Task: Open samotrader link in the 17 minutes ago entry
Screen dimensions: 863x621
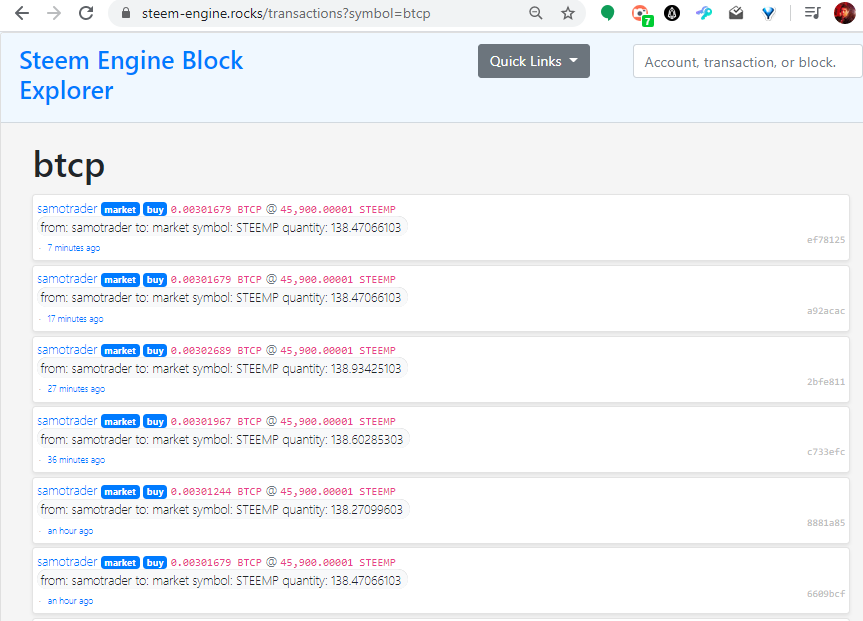Action: click(67, 279)
